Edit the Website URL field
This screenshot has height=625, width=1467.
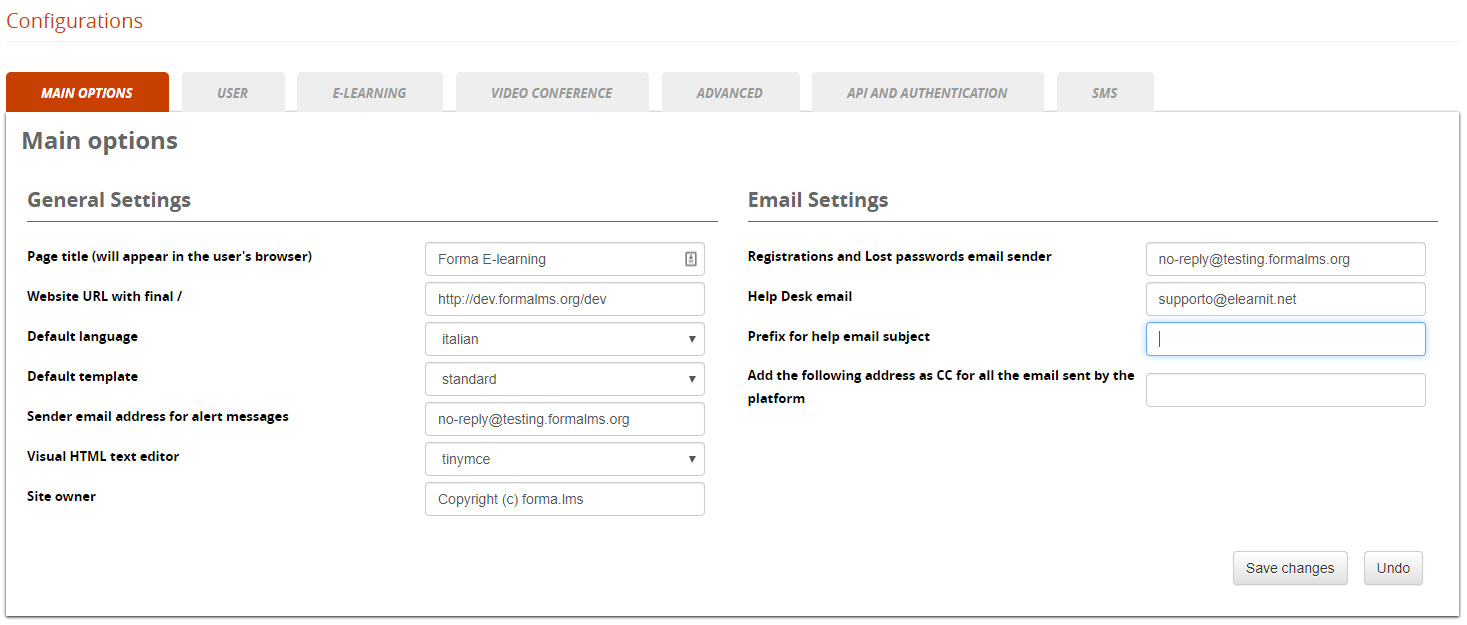coord(564,298)
